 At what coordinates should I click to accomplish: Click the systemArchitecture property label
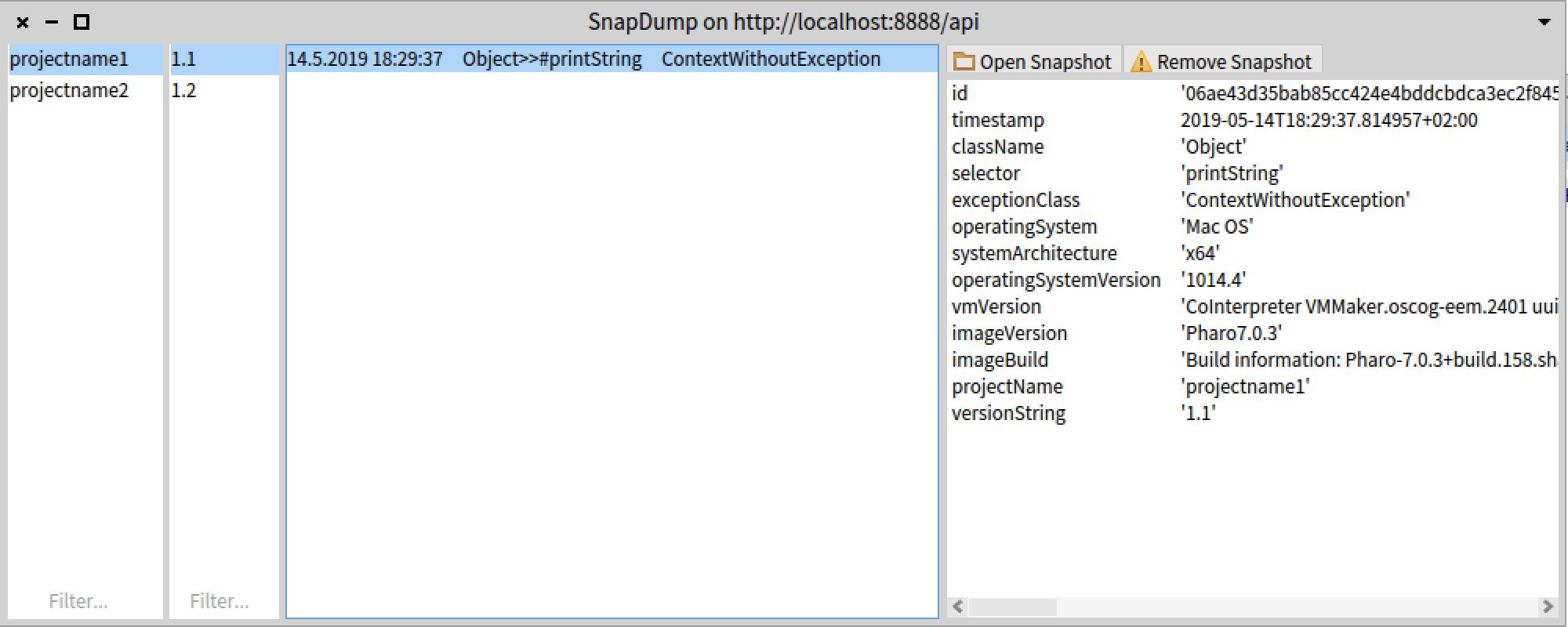point(1034,253)
